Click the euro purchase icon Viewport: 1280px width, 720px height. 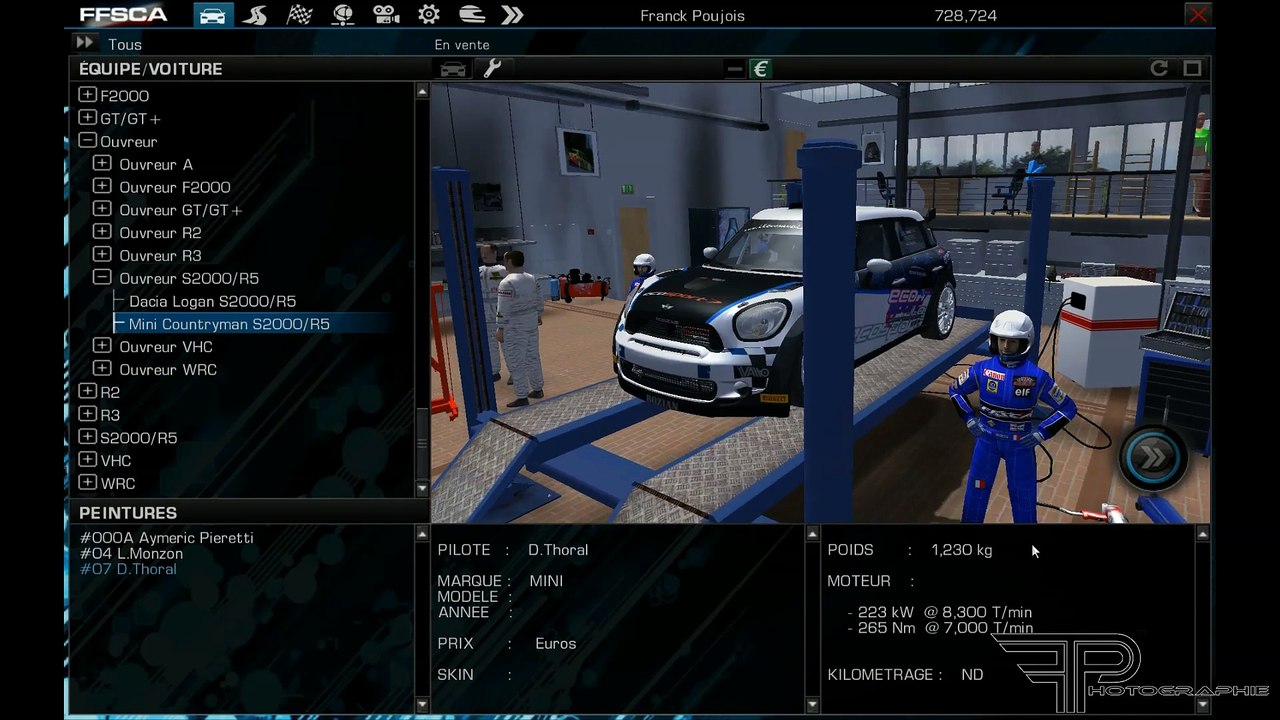coord(760,69)
